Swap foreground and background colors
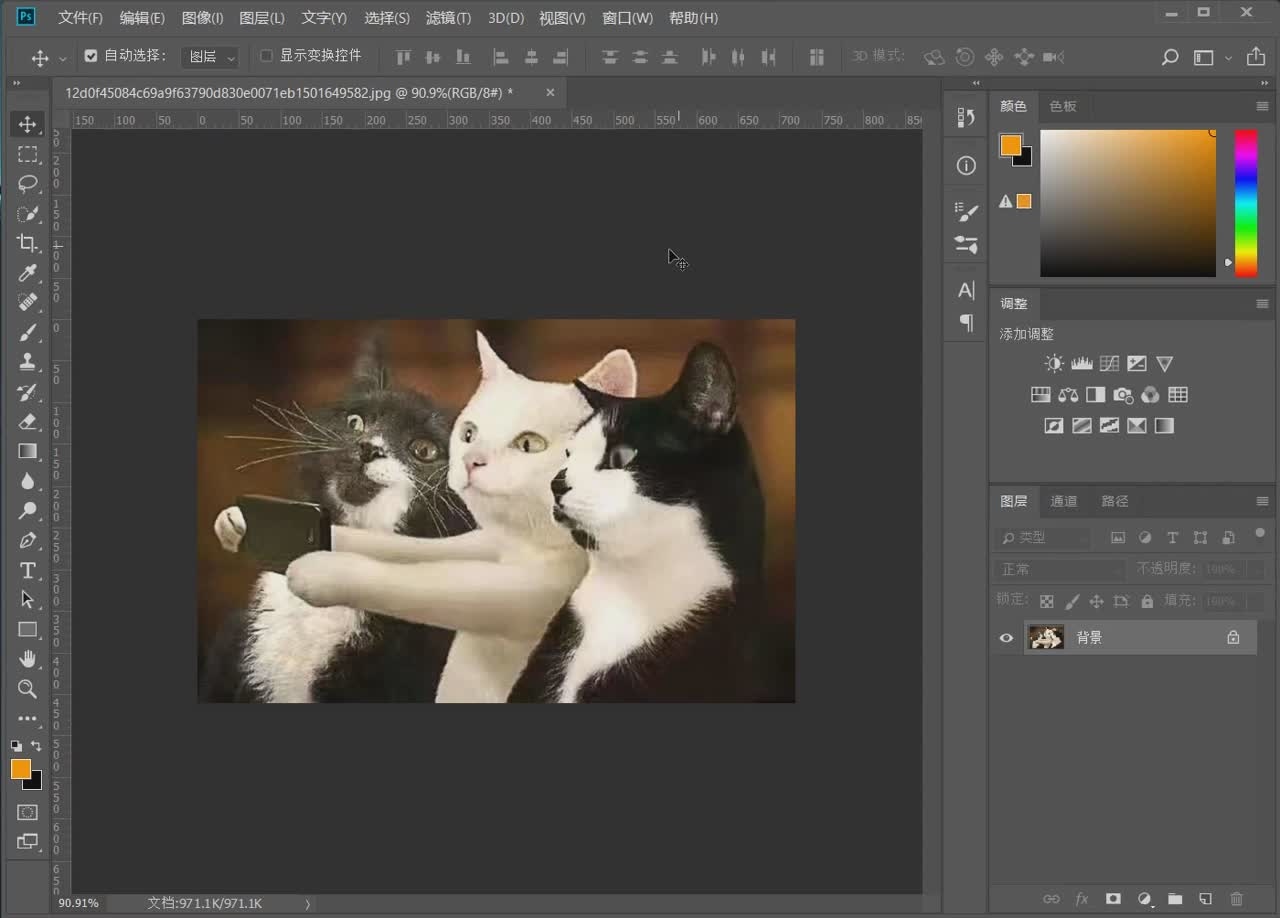 (37, 746)
